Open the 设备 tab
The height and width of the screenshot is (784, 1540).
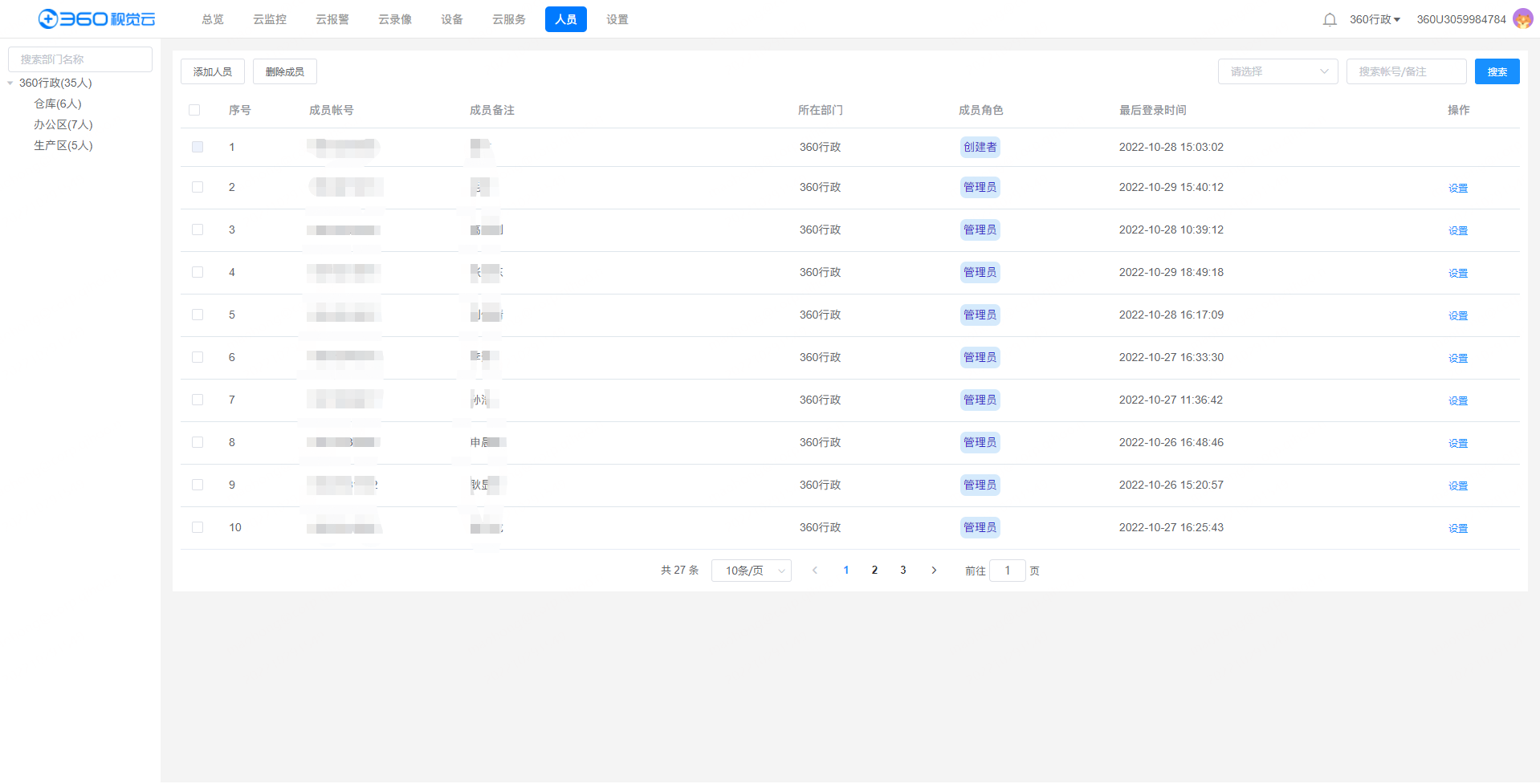click(451, 20)
